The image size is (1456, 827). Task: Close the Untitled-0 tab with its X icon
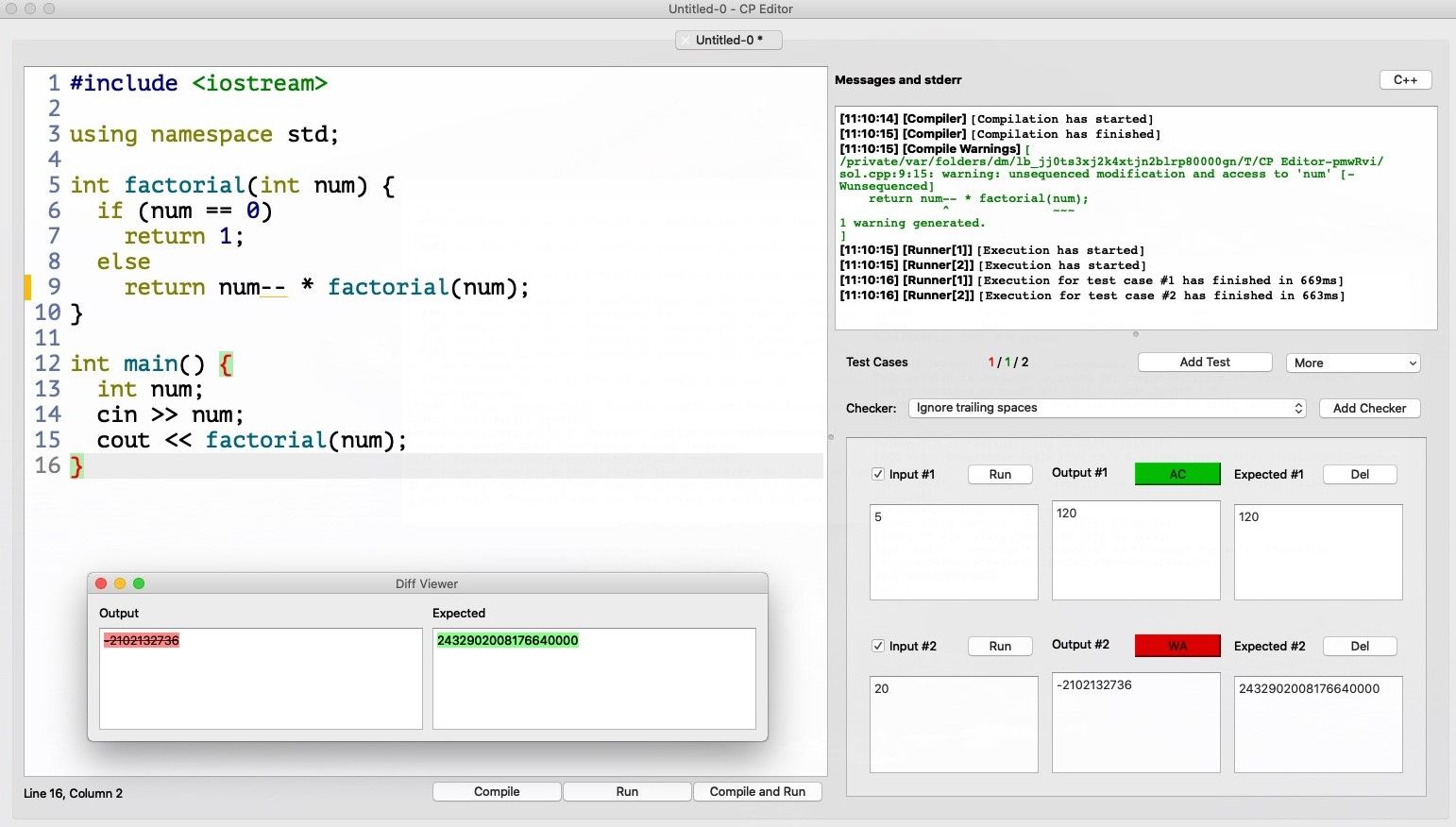click(x=686, y=41)
